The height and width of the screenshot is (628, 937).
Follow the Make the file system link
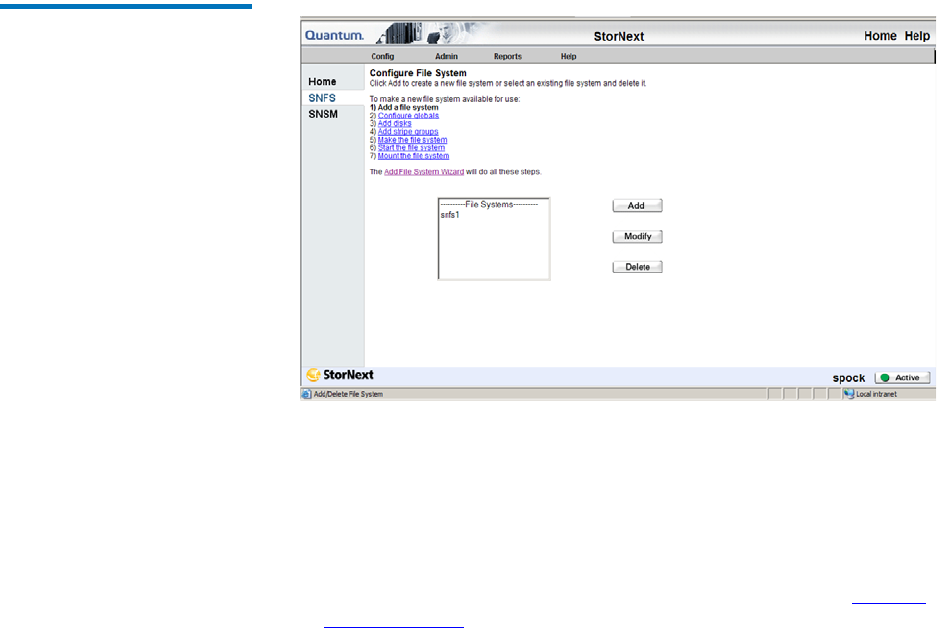(412, 140)
